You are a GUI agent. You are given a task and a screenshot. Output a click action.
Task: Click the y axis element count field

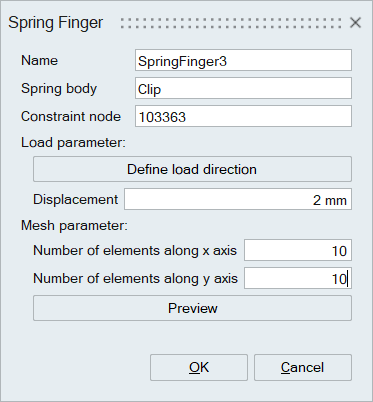(298, 278)
